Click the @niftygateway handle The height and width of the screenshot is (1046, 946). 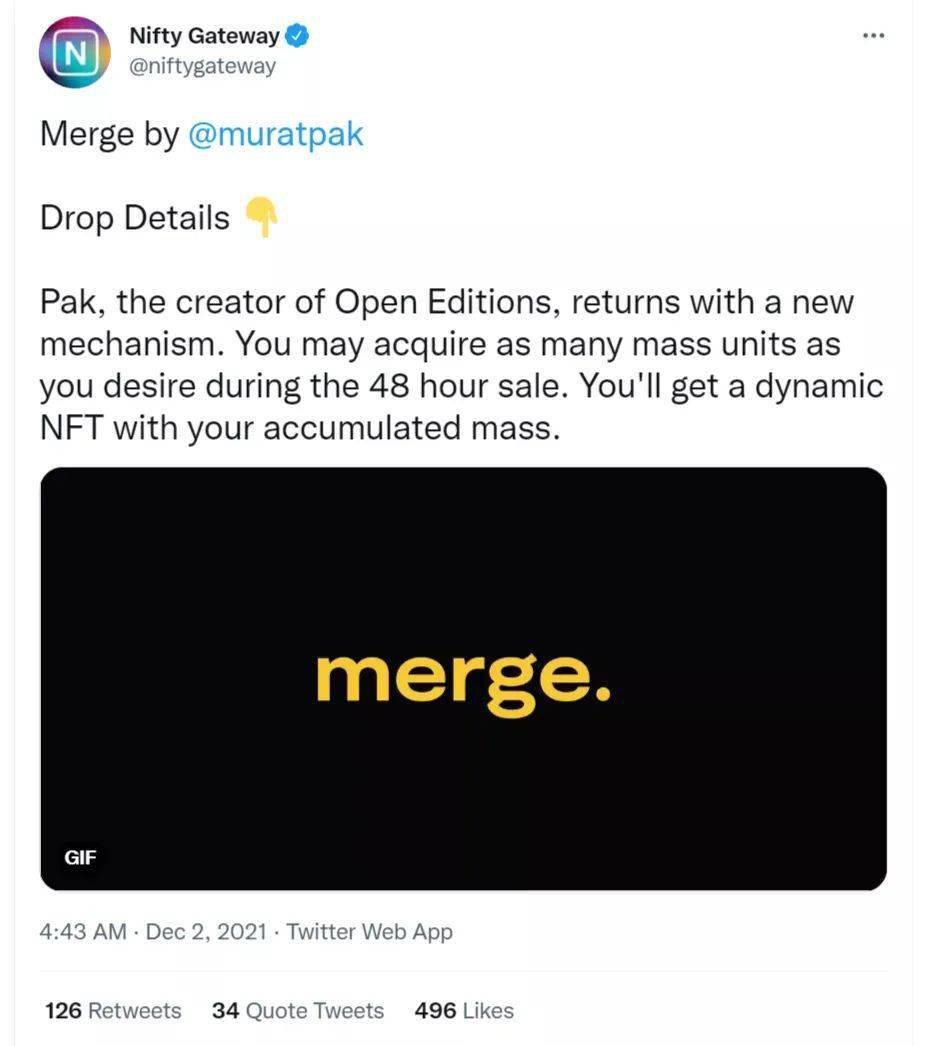click(x=202, y=66)
